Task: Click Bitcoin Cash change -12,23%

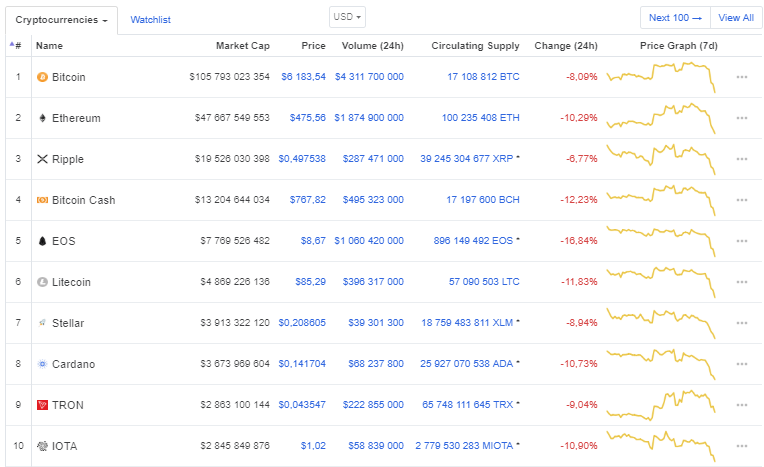Action: [x=578, y=199]
